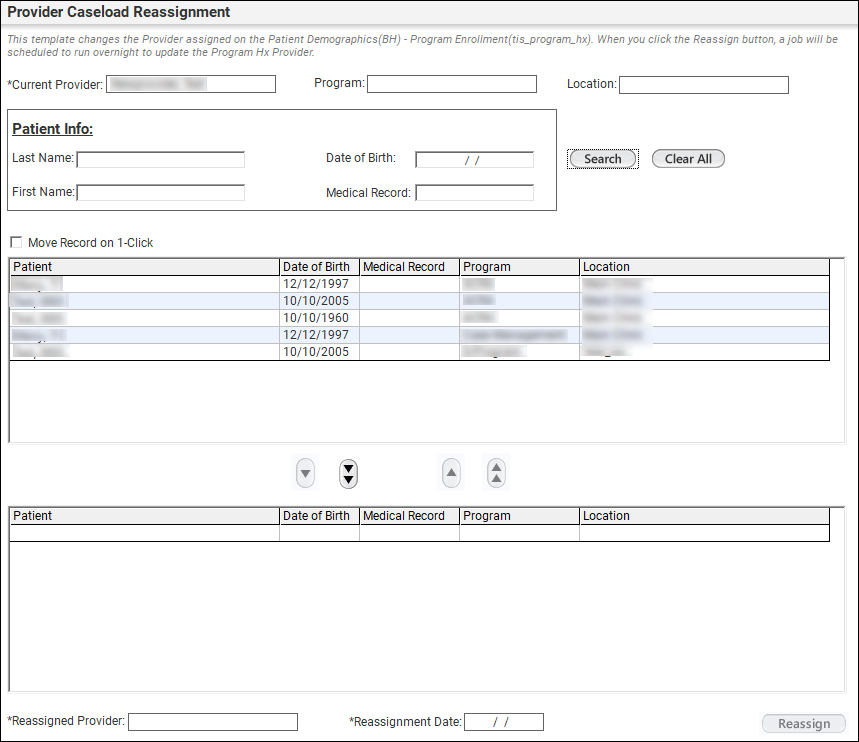Click the Medical Record search field
This screenshot has height=742, width=859.
tap(474, 193)
